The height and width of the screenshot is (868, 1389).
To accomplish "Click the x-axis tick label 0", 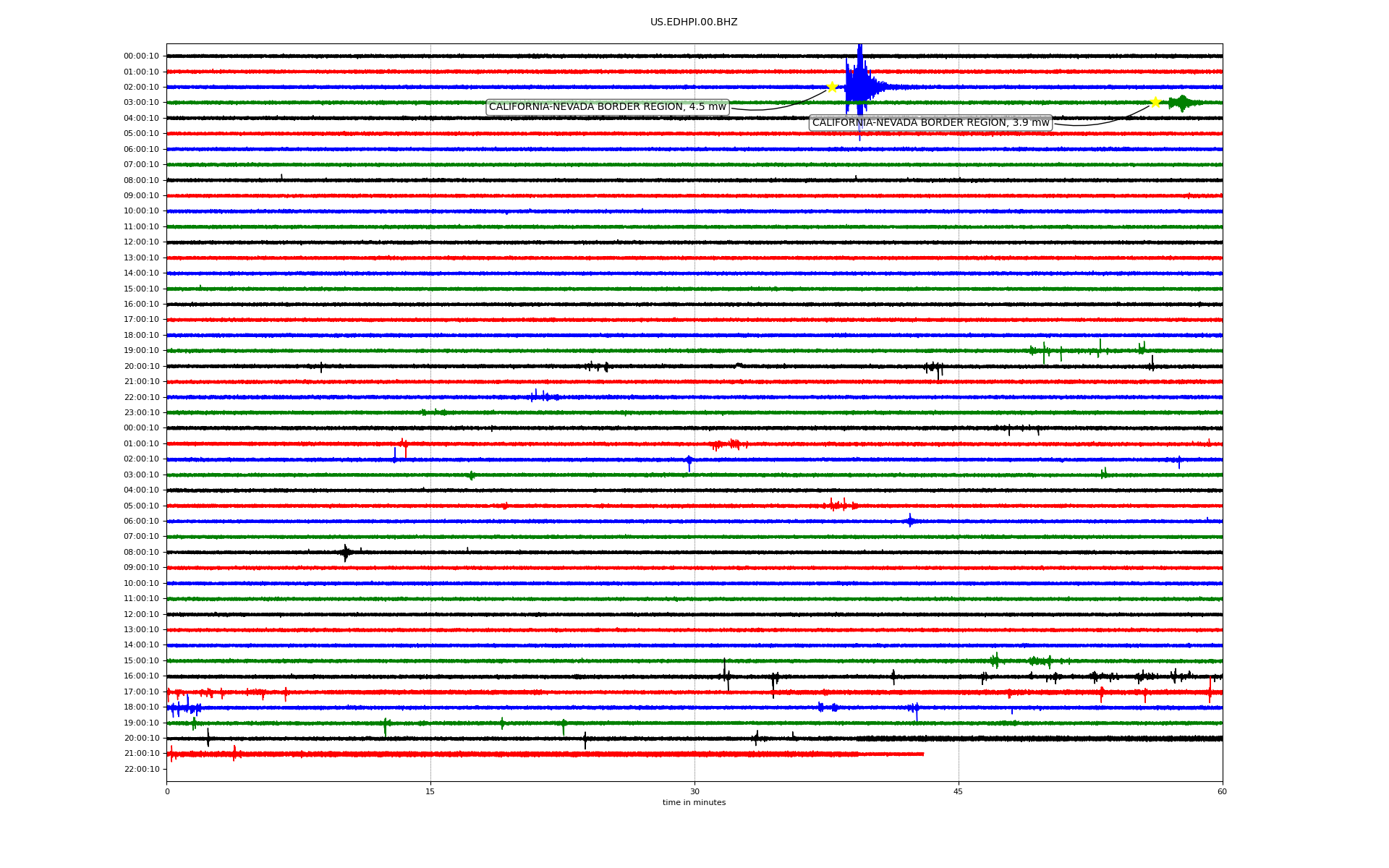I will (x=167, y=791).
